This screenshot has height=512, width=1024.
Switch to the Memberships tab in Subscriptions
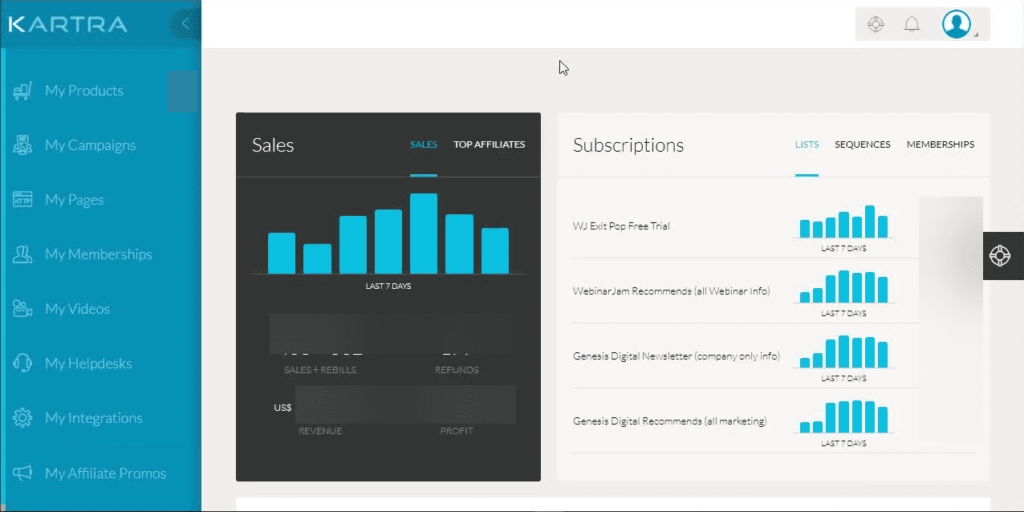pyautogui.click(x=940, y=144)
